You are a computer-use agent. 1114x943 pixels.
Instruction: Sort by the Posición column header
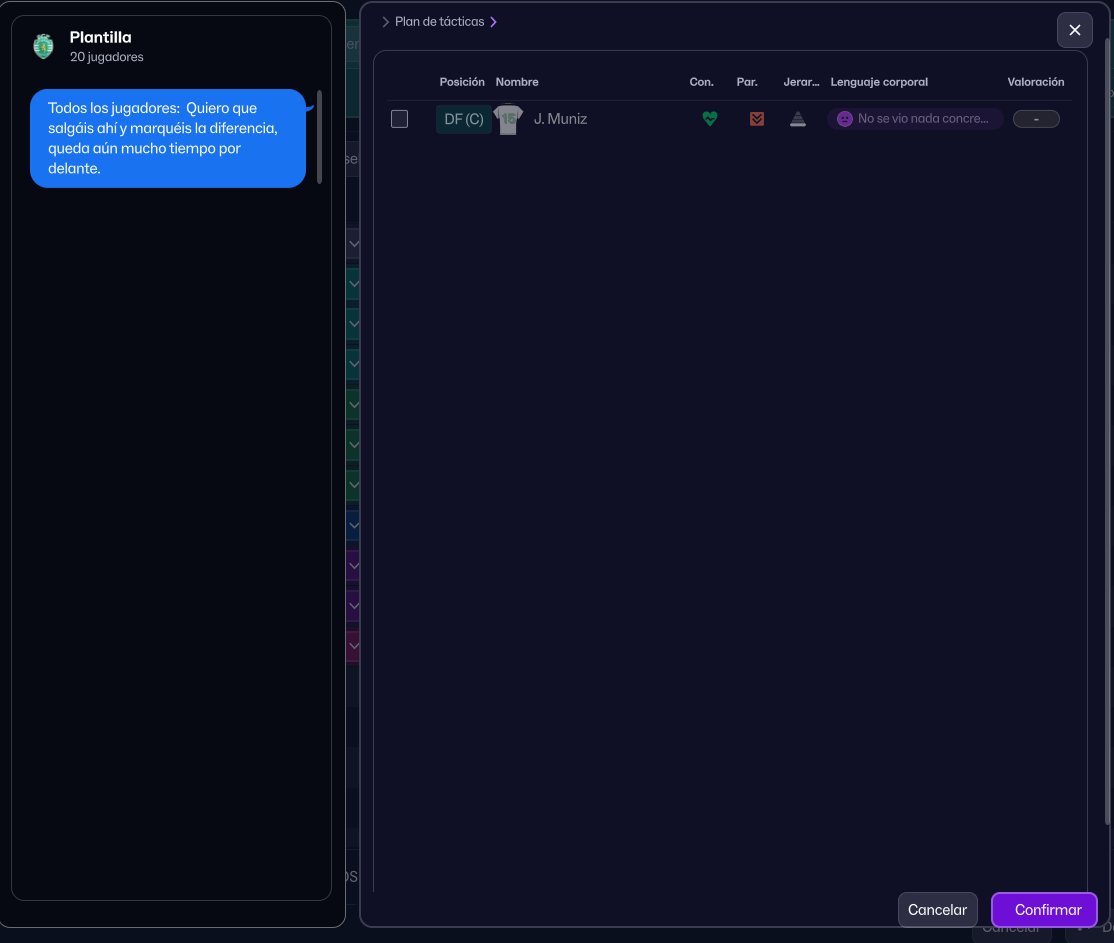(462, 82)
